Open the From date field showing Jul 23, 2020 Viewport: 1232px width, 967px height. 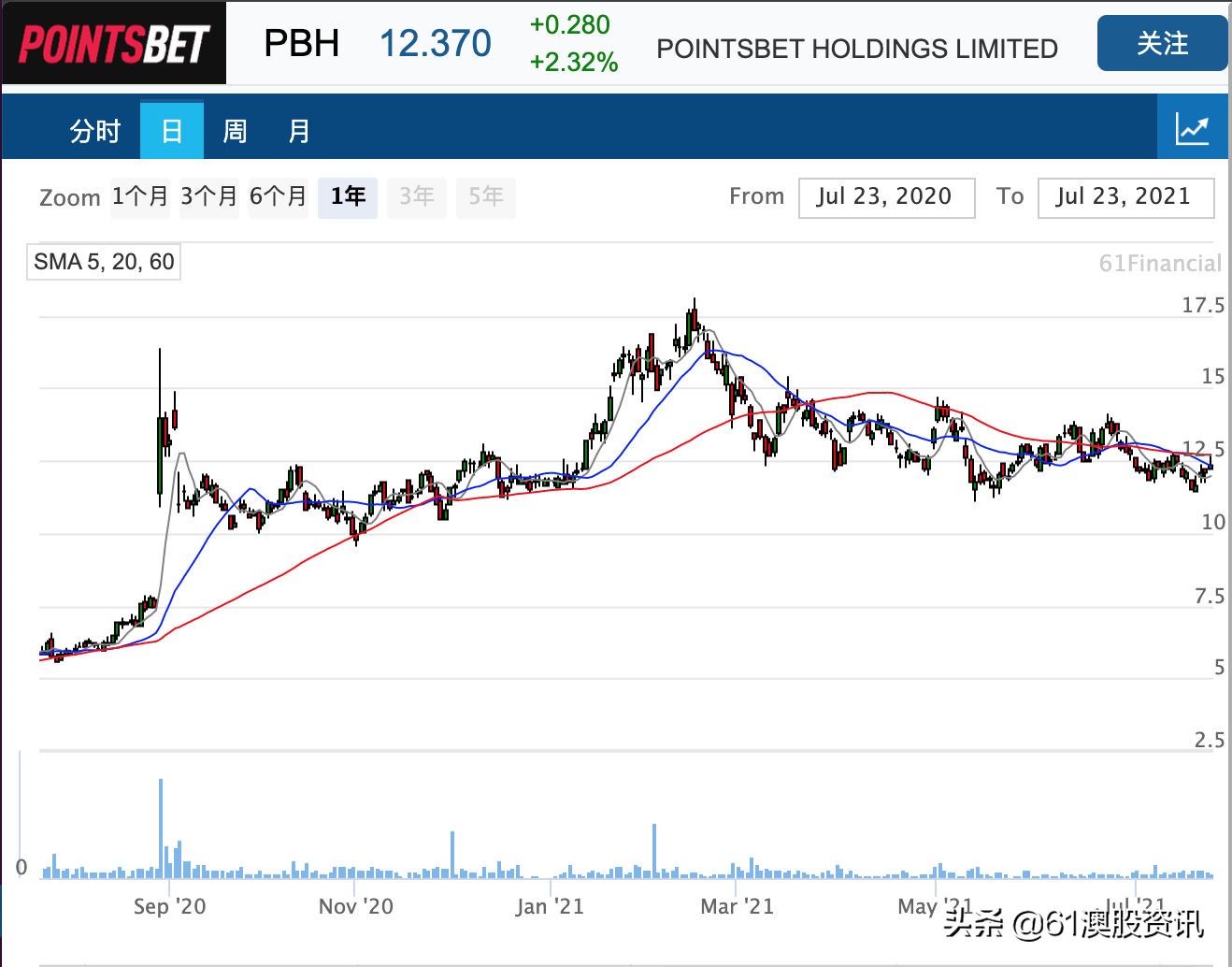pyautogui.click(x=885, y=197)
